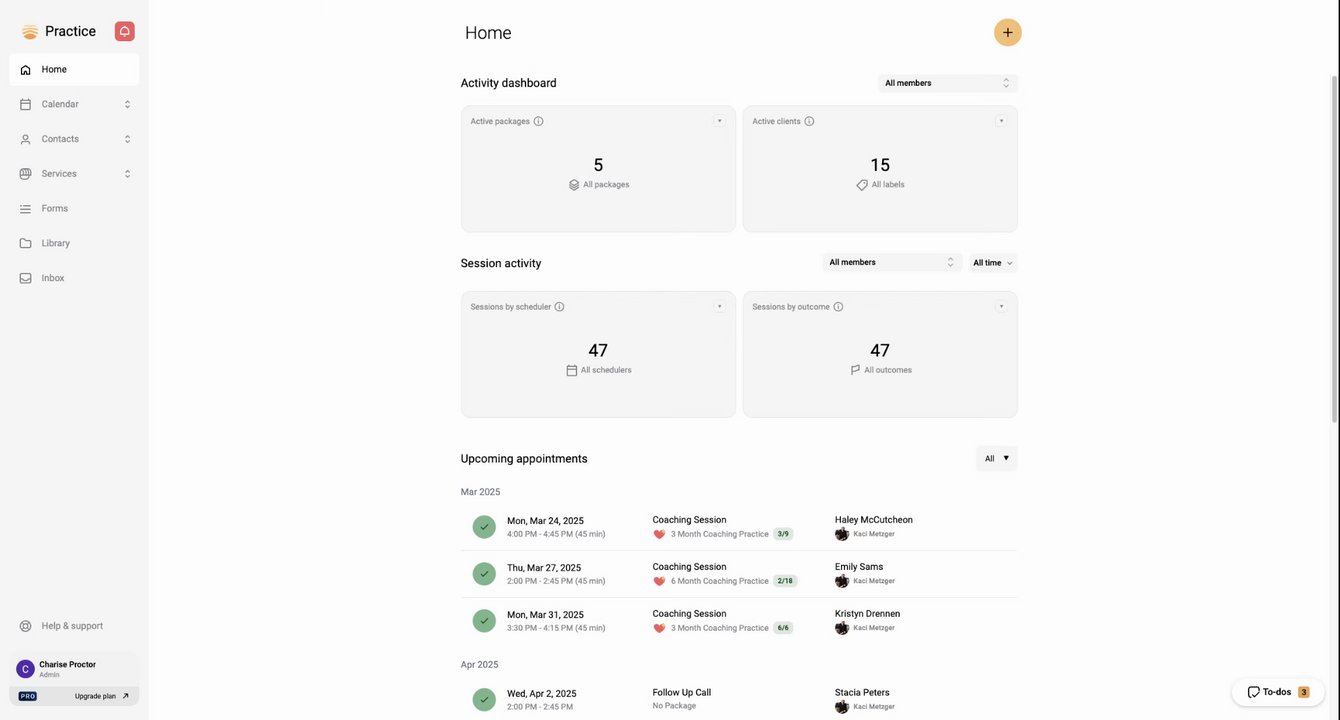This screenshot has height=720, width=1340.
Task: Click the Upgrade plan link
Action: tap(101, 696)
